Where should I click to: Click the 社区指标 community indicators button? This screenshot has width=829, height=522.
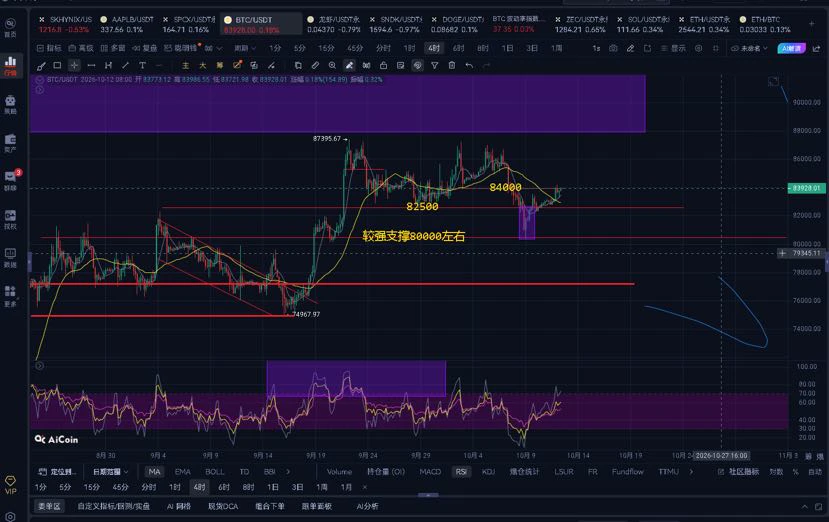click(739, 471)
